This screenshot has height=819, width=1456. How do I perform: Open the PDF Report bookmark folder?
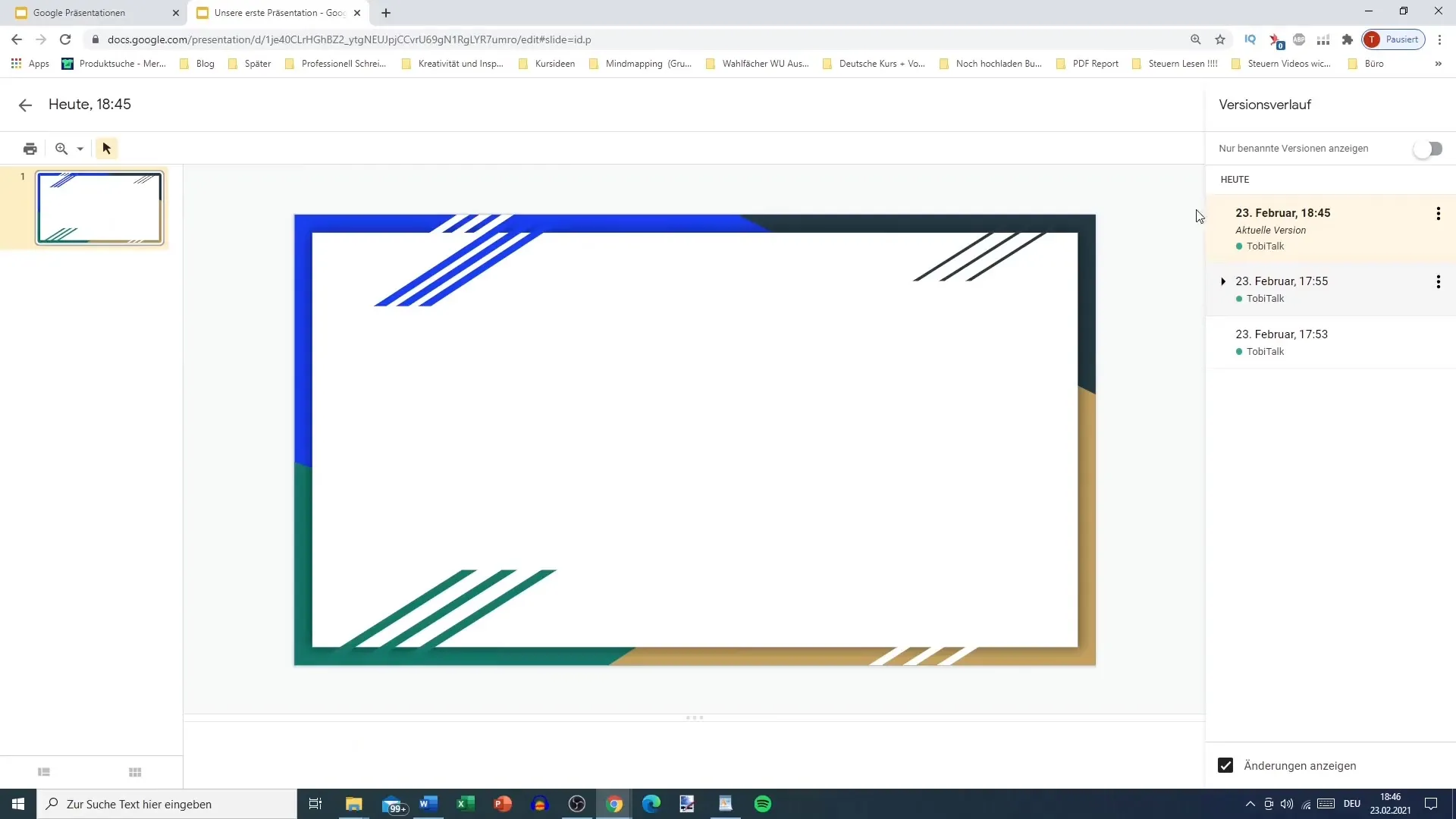tap(1087, 64)
